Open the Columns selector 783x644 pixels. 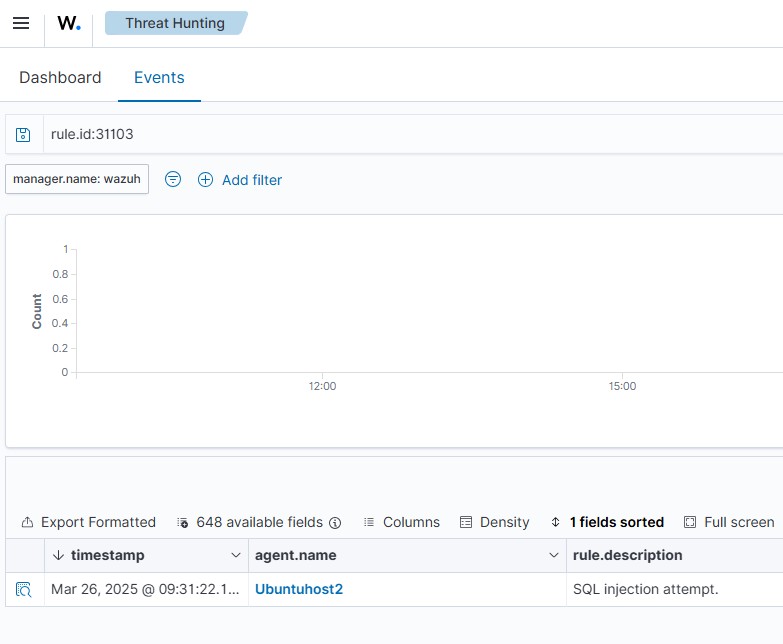[x=411, y=522]
